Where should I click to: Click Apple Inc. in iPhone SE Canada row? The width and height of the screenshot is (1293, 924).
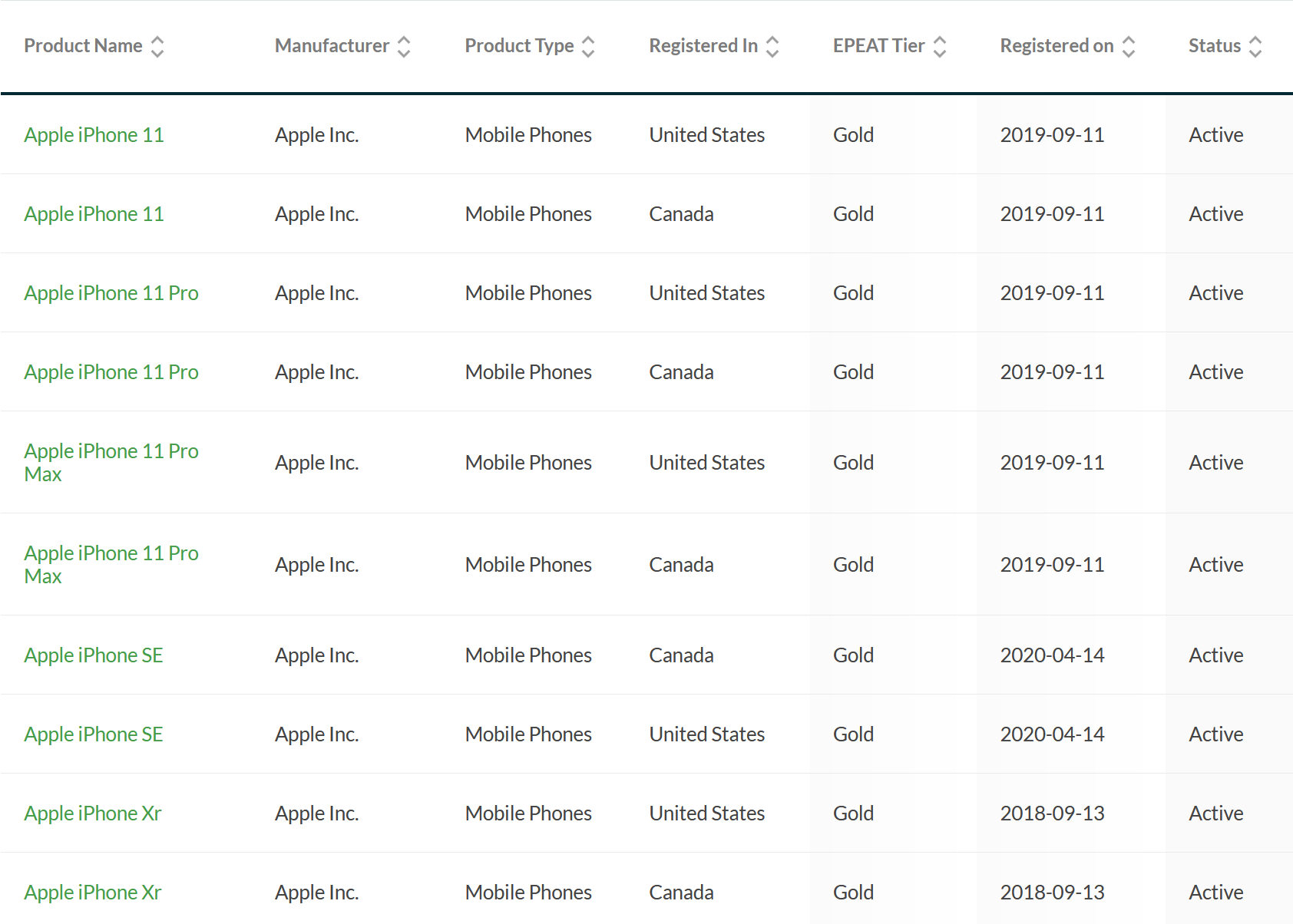(317, 655)
